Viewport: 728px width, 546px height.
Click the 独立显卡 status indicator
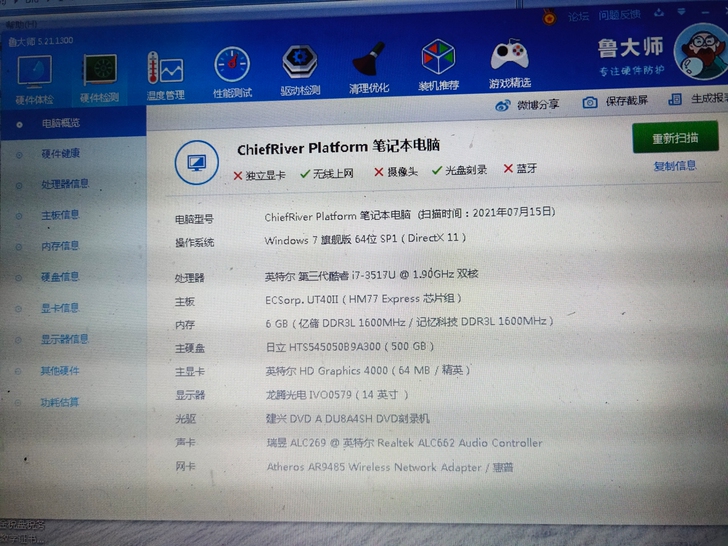coord(260,176)
